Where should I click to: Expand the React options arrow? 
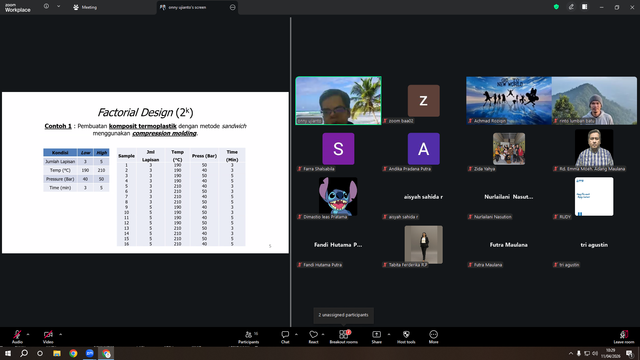click(x=323, y=334)
